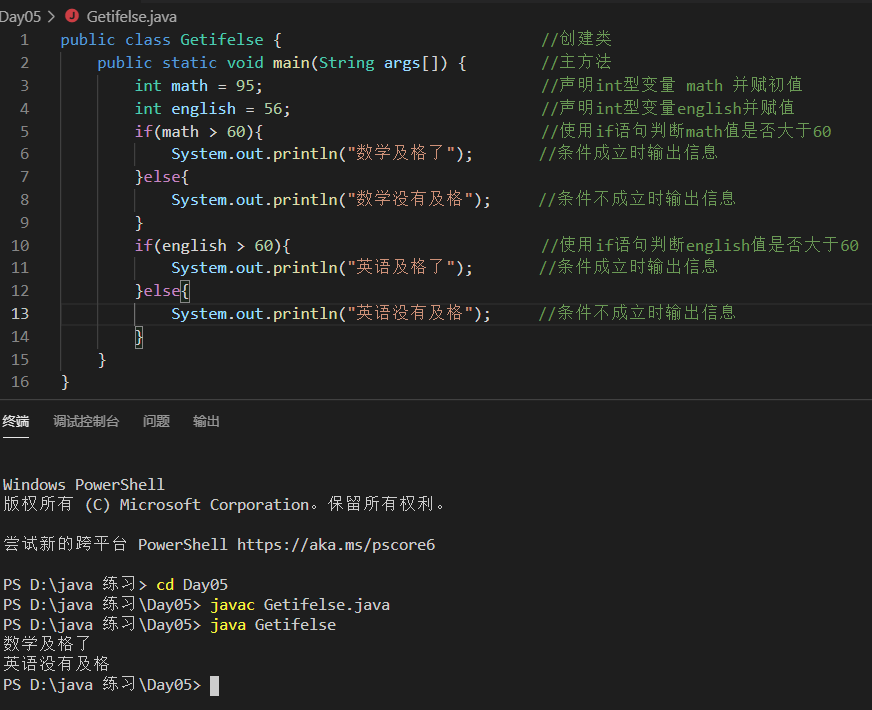872x710 pixels.
Task: Select Getifelse.java in breadcrumb path
Action: 132,17
